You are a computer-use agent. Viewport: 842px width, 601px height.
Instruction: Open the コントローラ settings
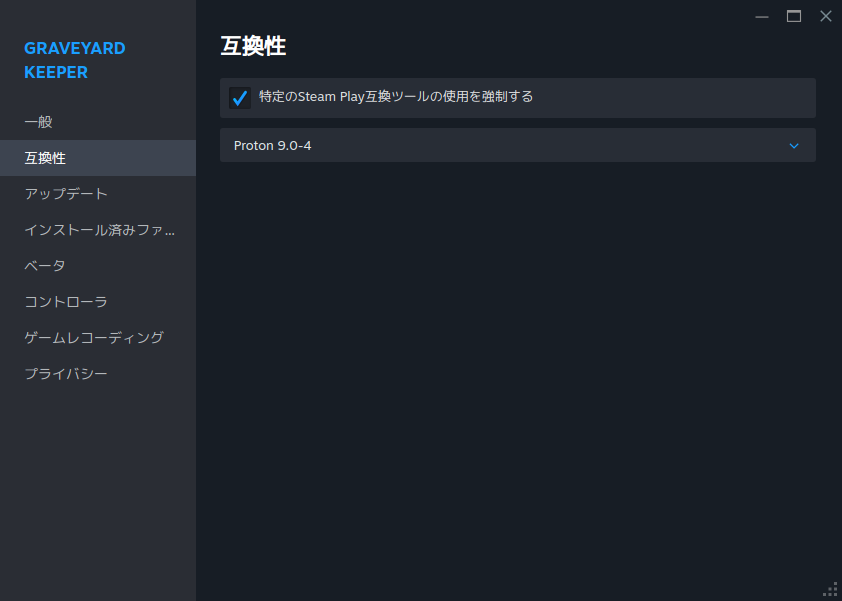coord(66,302)
